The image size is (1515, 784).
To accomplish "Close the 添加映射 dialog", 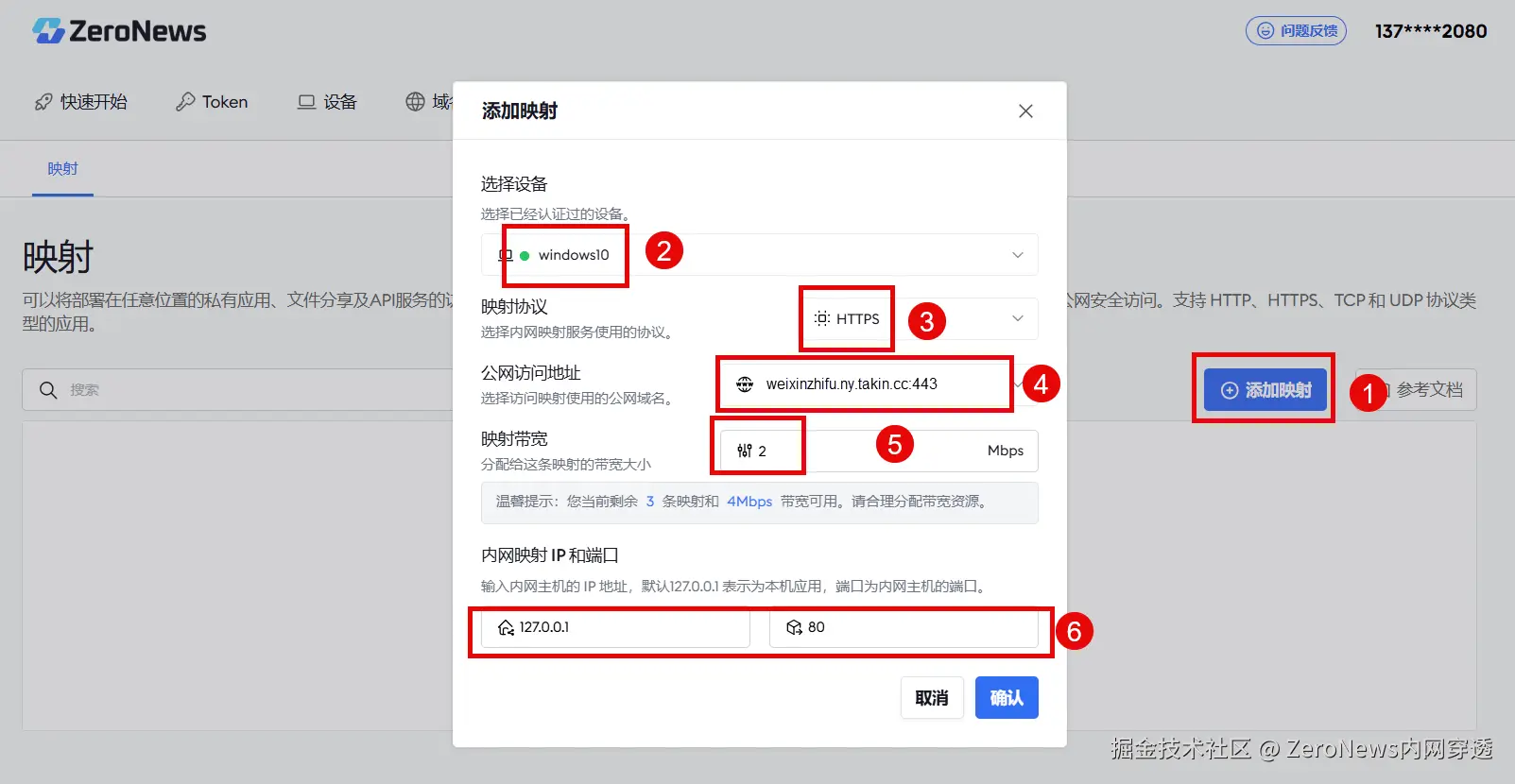I will pyautogui.click(x=1025, y=111).
